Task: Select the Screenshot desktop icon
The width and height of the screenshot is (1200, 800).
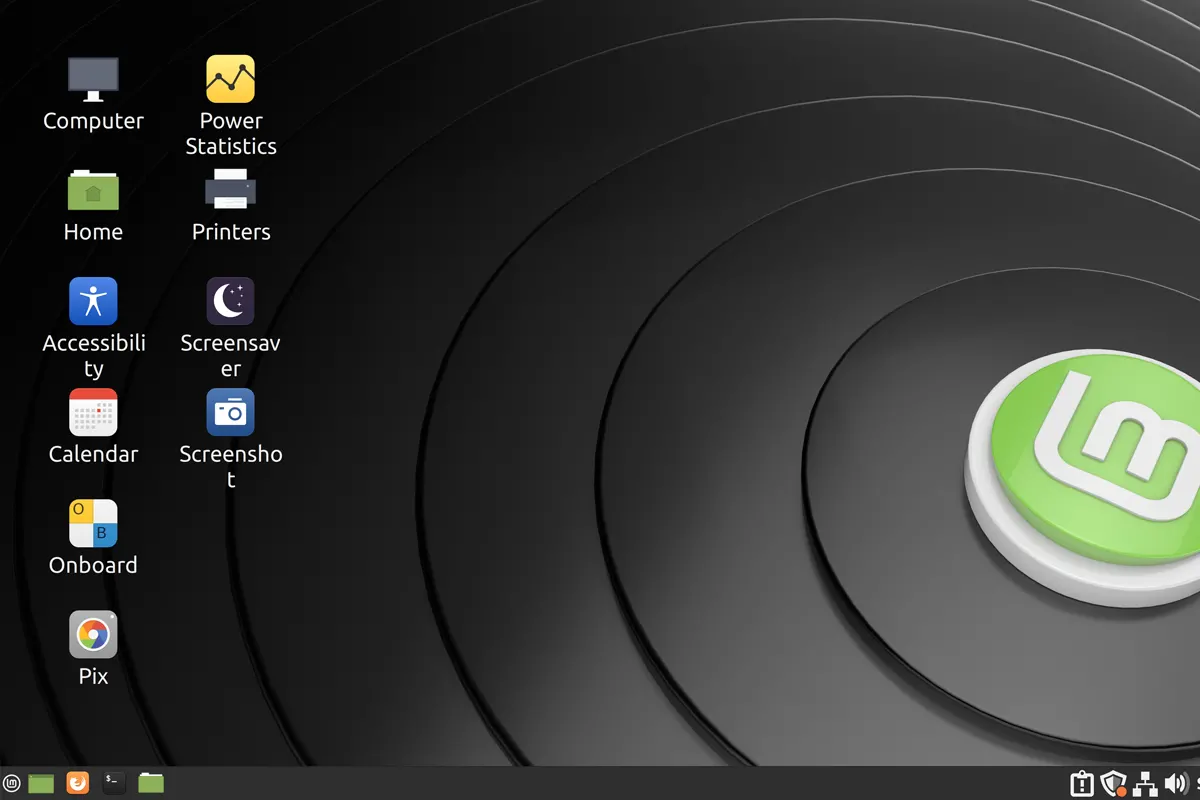Action: [231, 412]
